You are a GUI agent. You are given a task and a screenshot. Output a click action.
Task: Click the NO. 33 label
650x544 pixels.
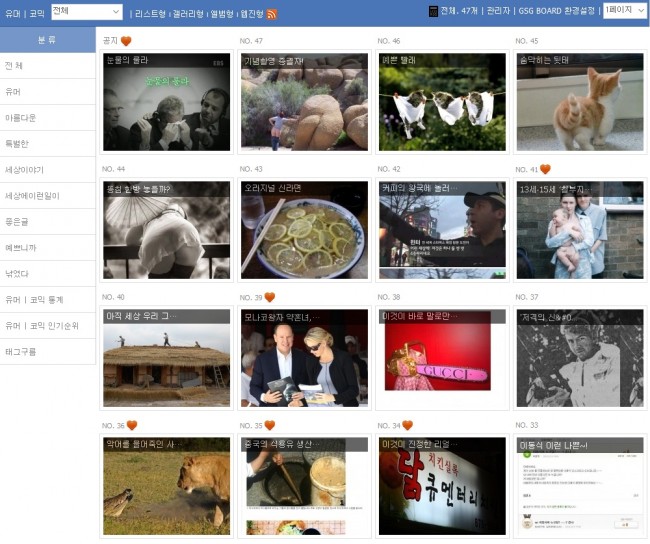click(526, 425)
